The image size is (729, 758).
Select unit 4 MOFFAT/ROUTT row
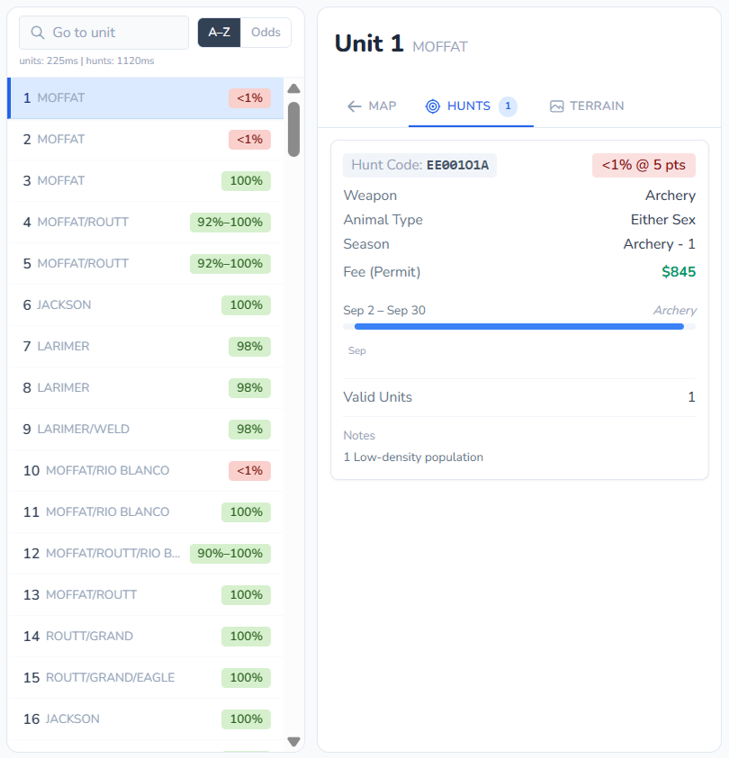(145, 222)
